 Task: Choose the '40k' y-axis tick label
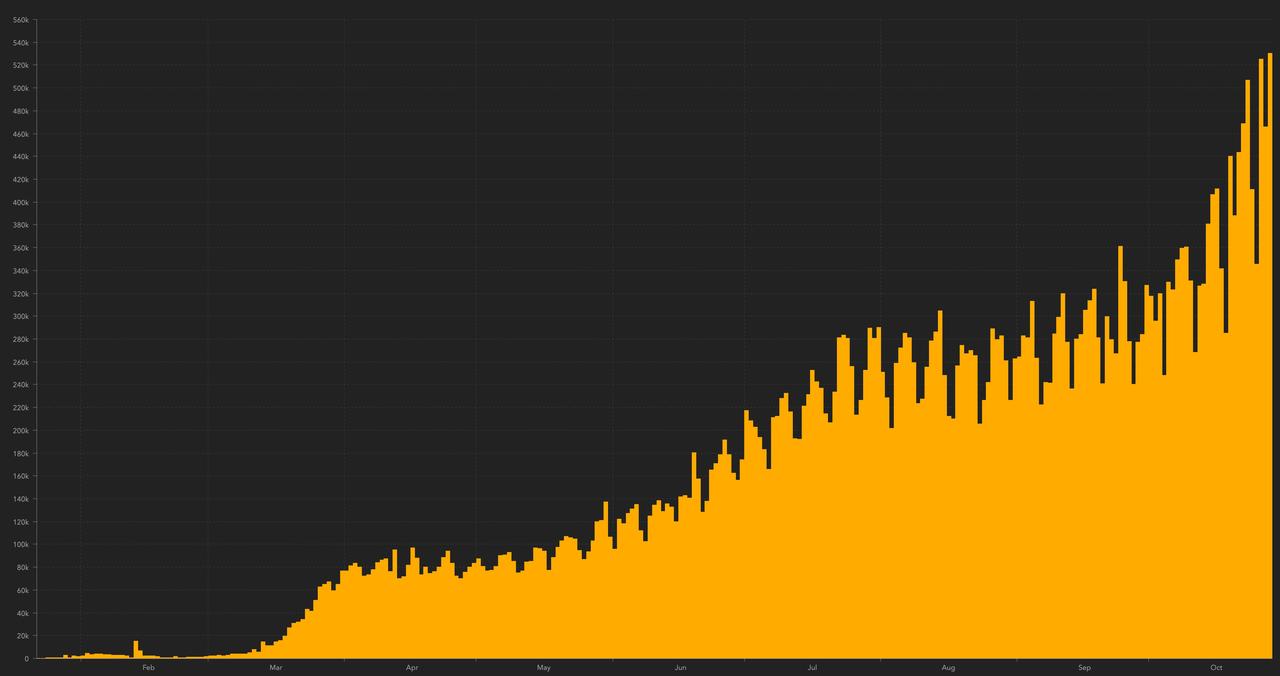(x=22, y=613)
